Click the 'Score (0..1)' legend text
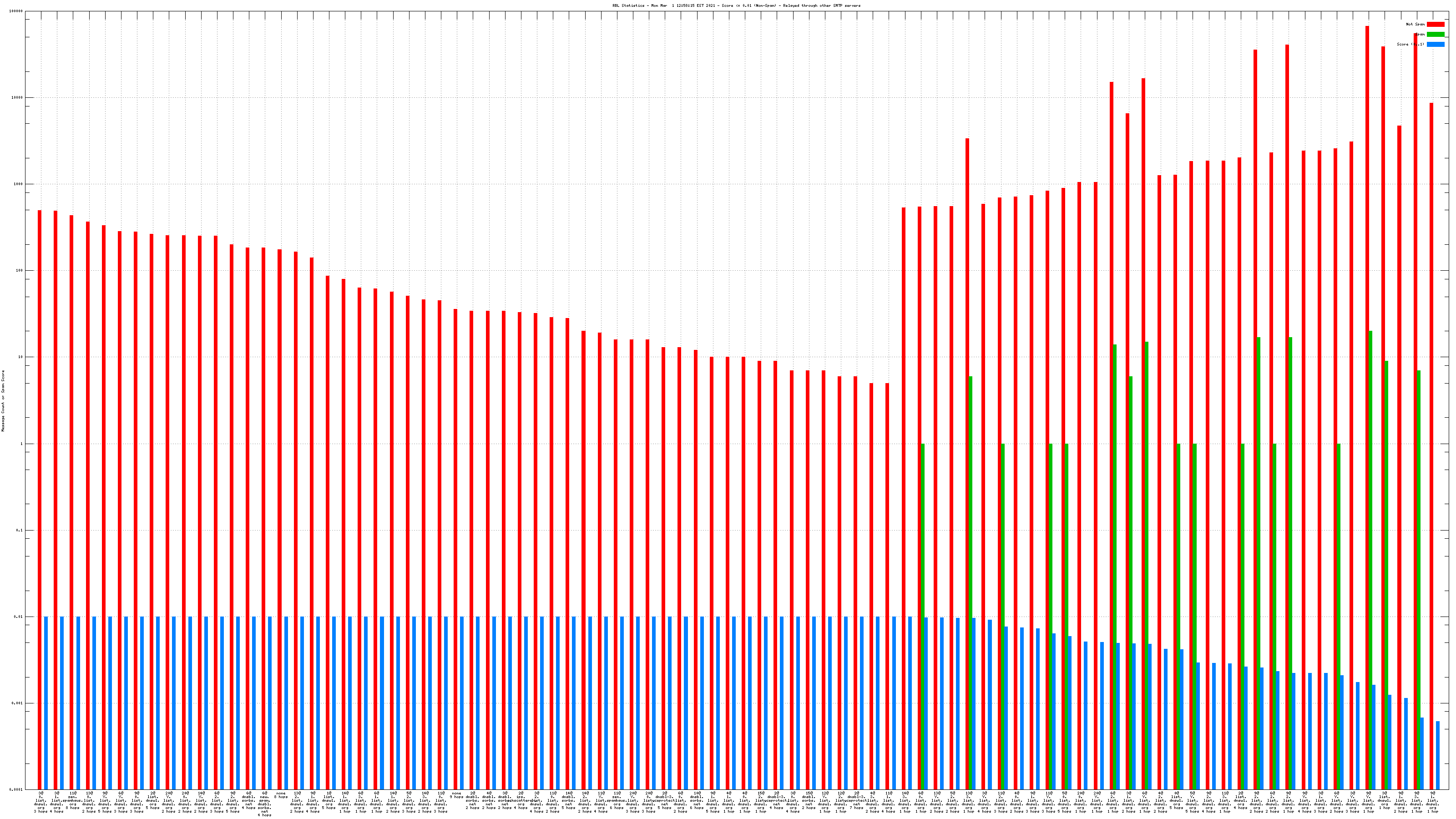 1410,44
